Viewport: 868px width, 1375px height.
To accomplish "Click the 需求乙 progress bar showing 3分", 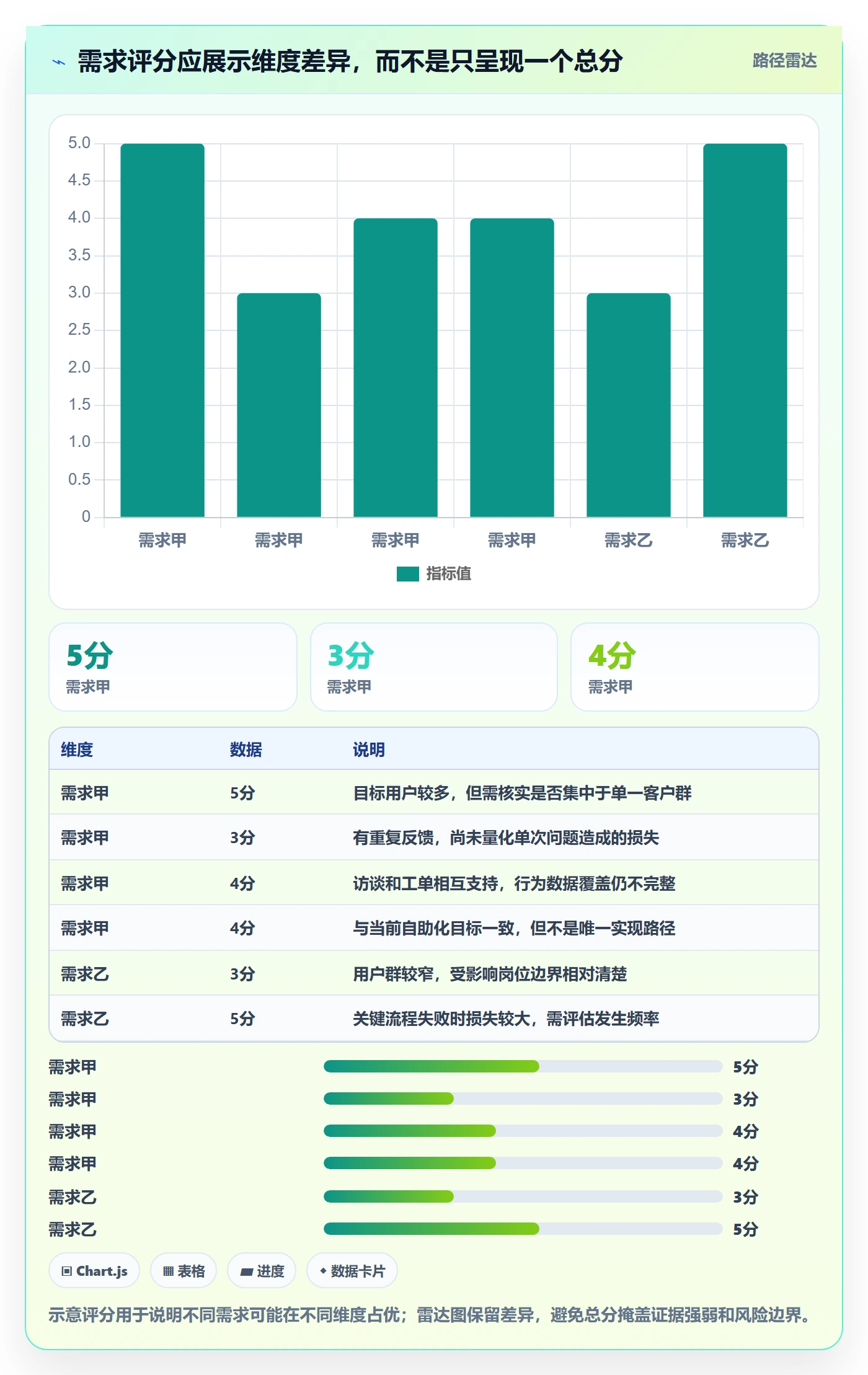I will point(523,1196).
